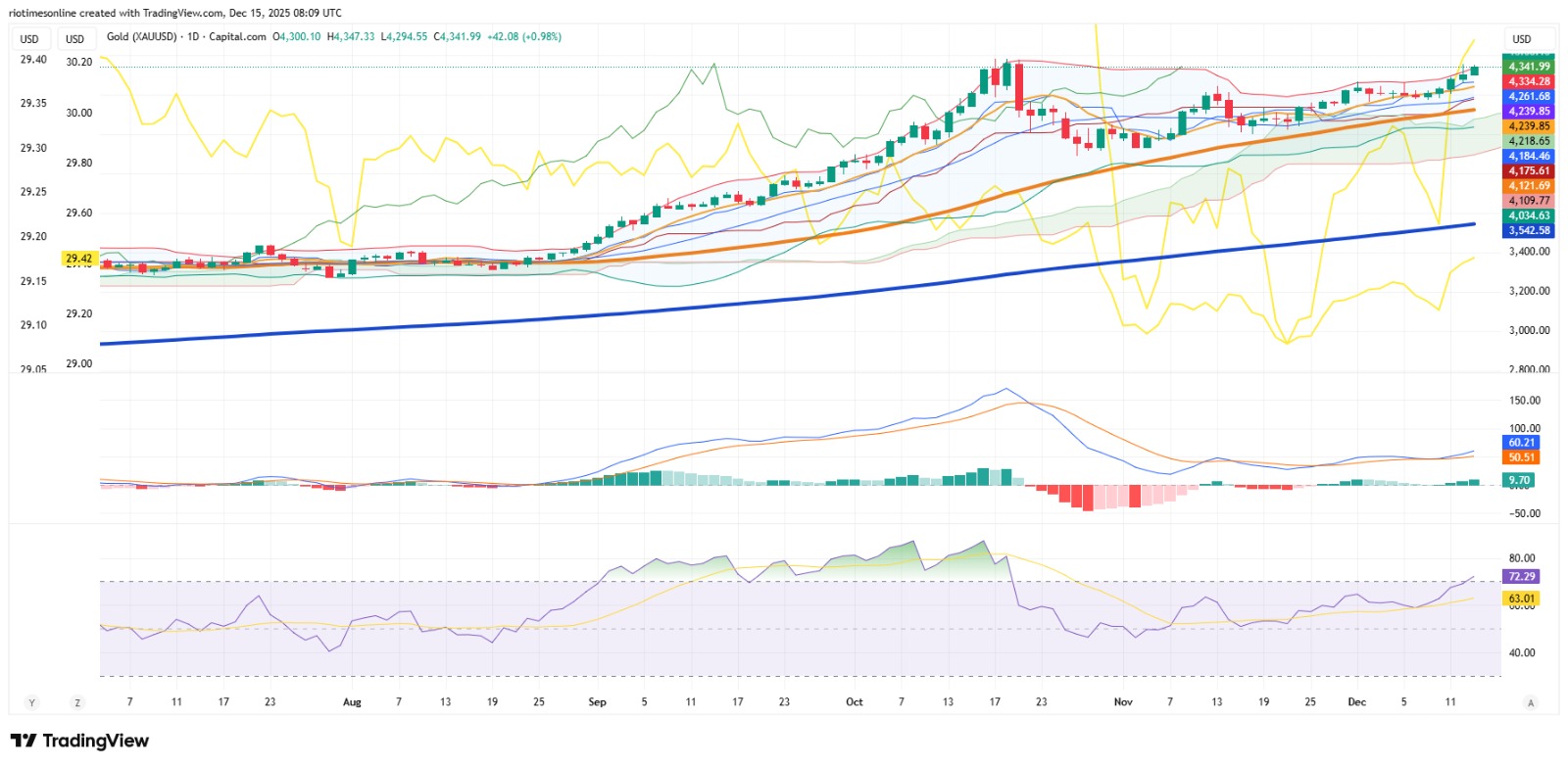
Task: Click the signal 50.51 value label
Action: coord(1521,457)
